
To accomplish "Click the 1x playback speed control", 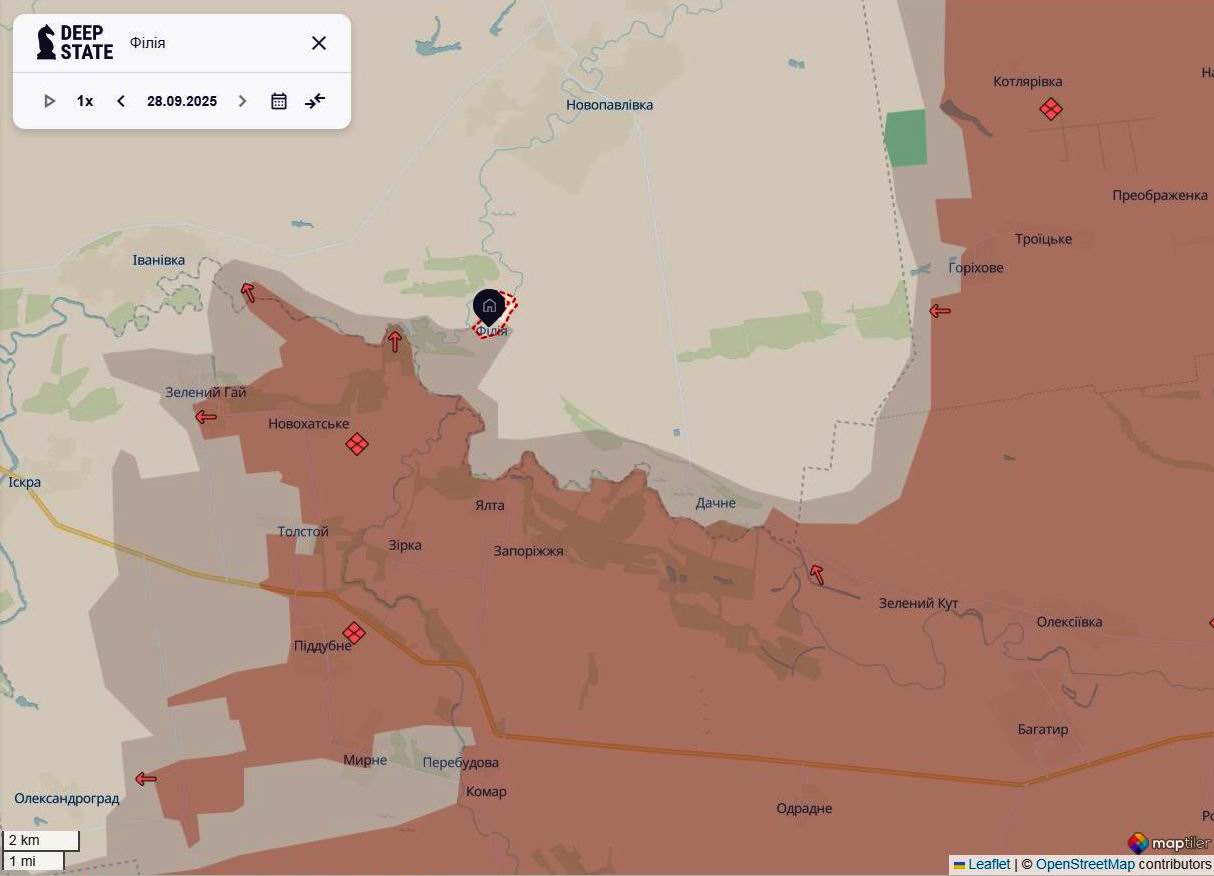I will tap(84, 100).
